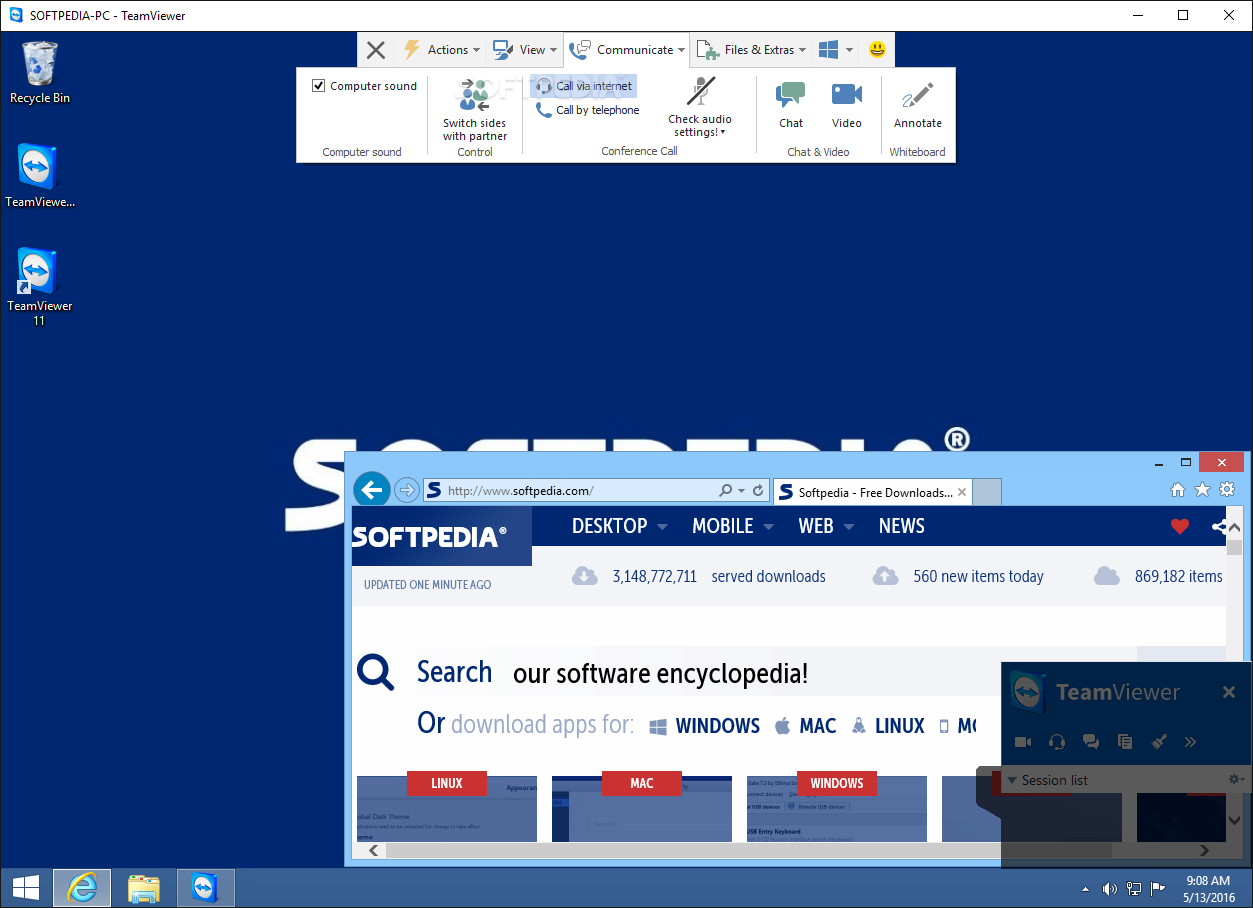Screen dimensions: 1253x908
Task: Click Internet Explorer Home icon
Action: 1178,490
